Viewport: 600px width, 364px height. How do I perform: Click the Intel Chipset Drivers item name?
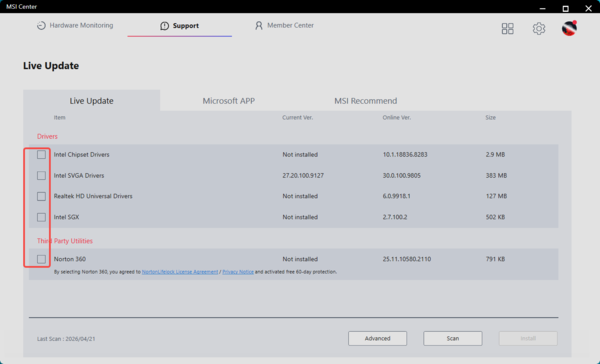(x=82, y=155)
